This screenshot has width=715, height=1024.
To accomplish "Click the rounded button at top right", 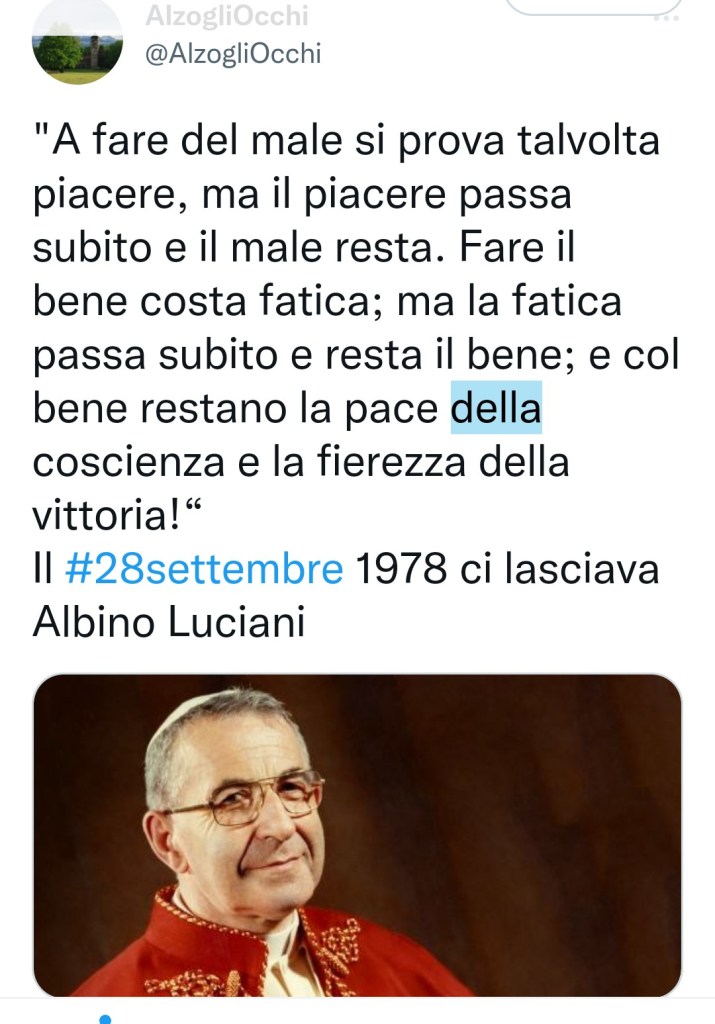I will click(x=594, y=7).
